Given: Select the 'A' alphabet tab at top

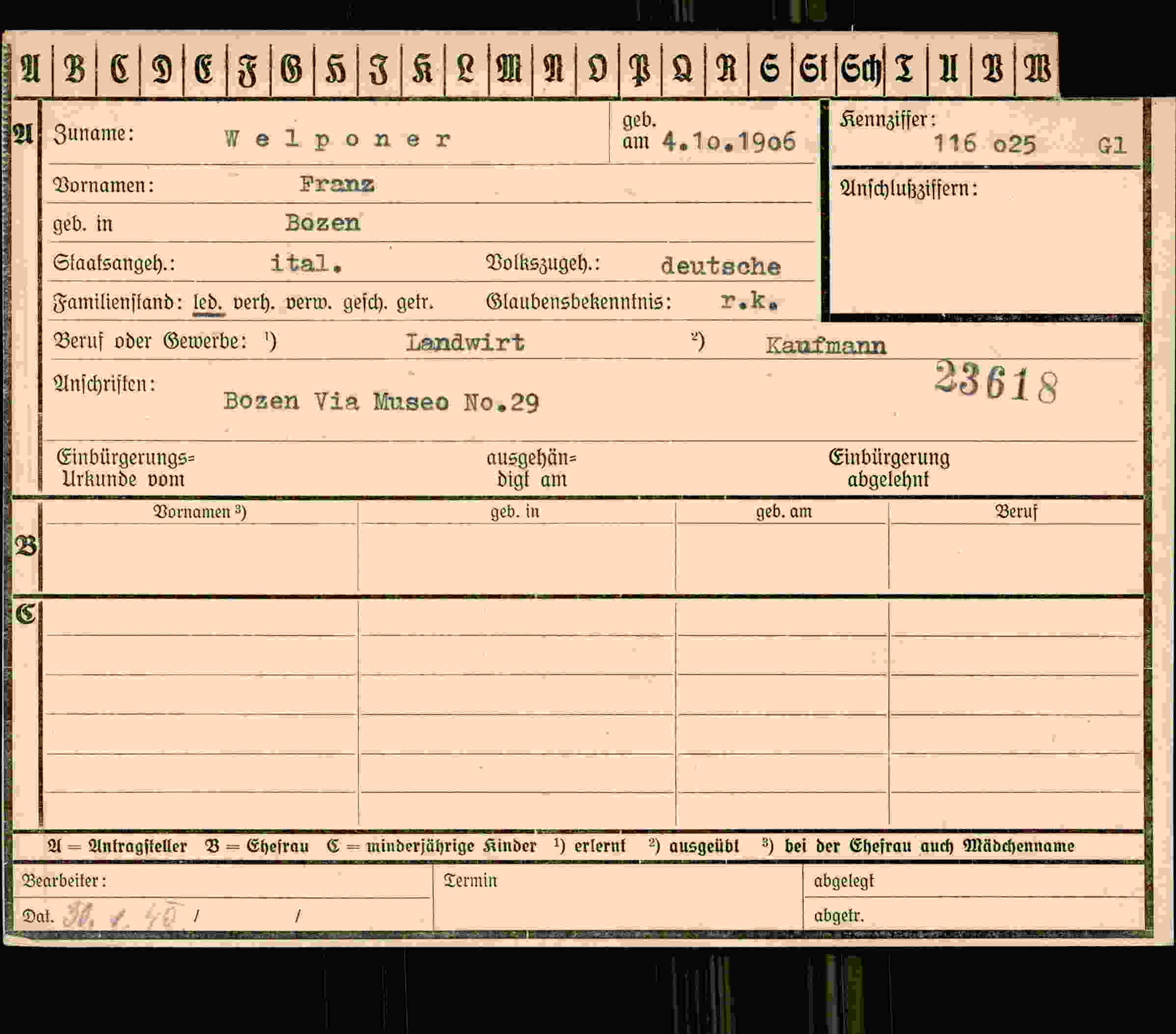Looking at the screenshot, I should coord(31,68).
